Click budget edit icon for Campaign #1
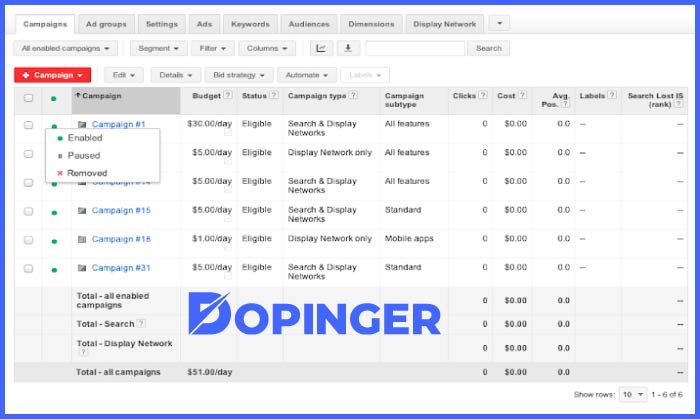 [x=228, y=133]
